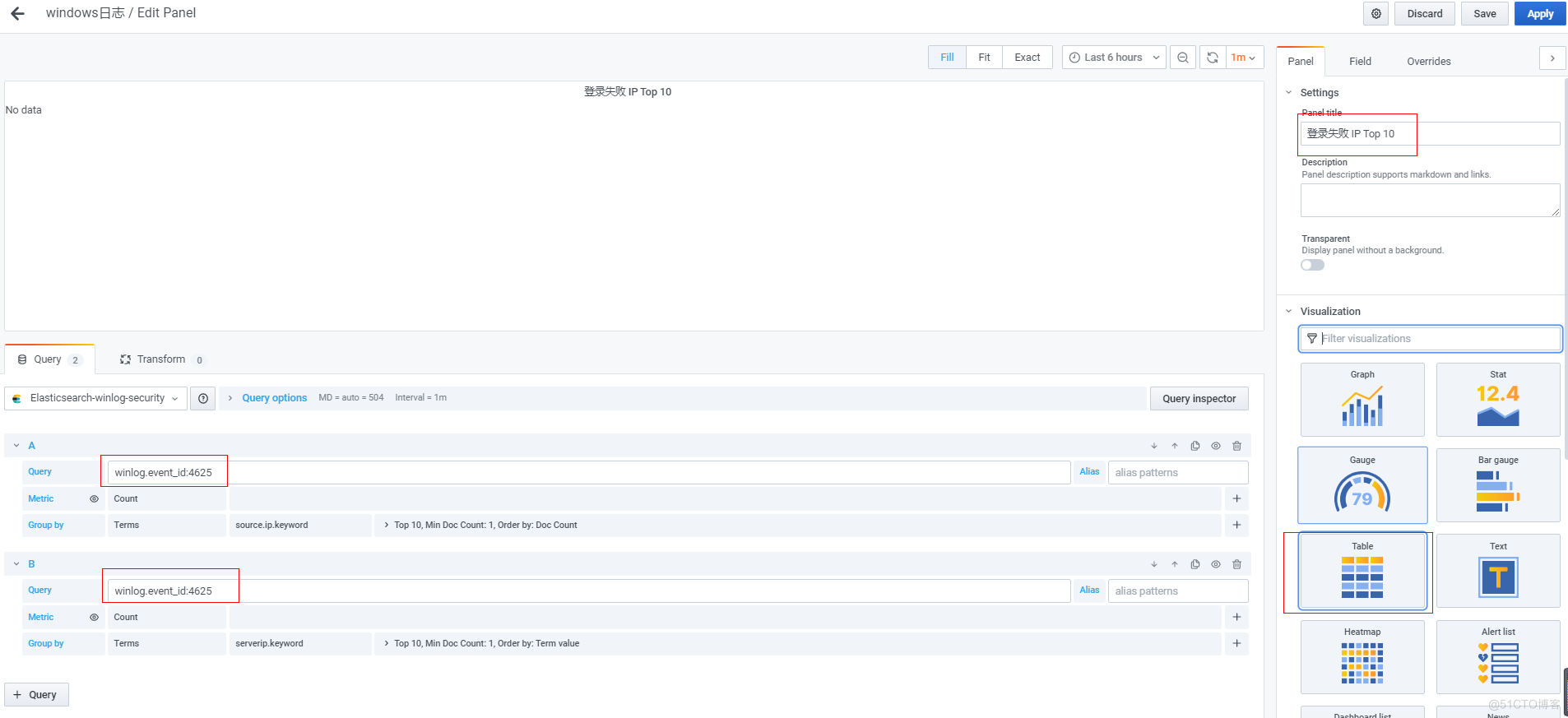Collapse the Visualization section

[1289, 312]
